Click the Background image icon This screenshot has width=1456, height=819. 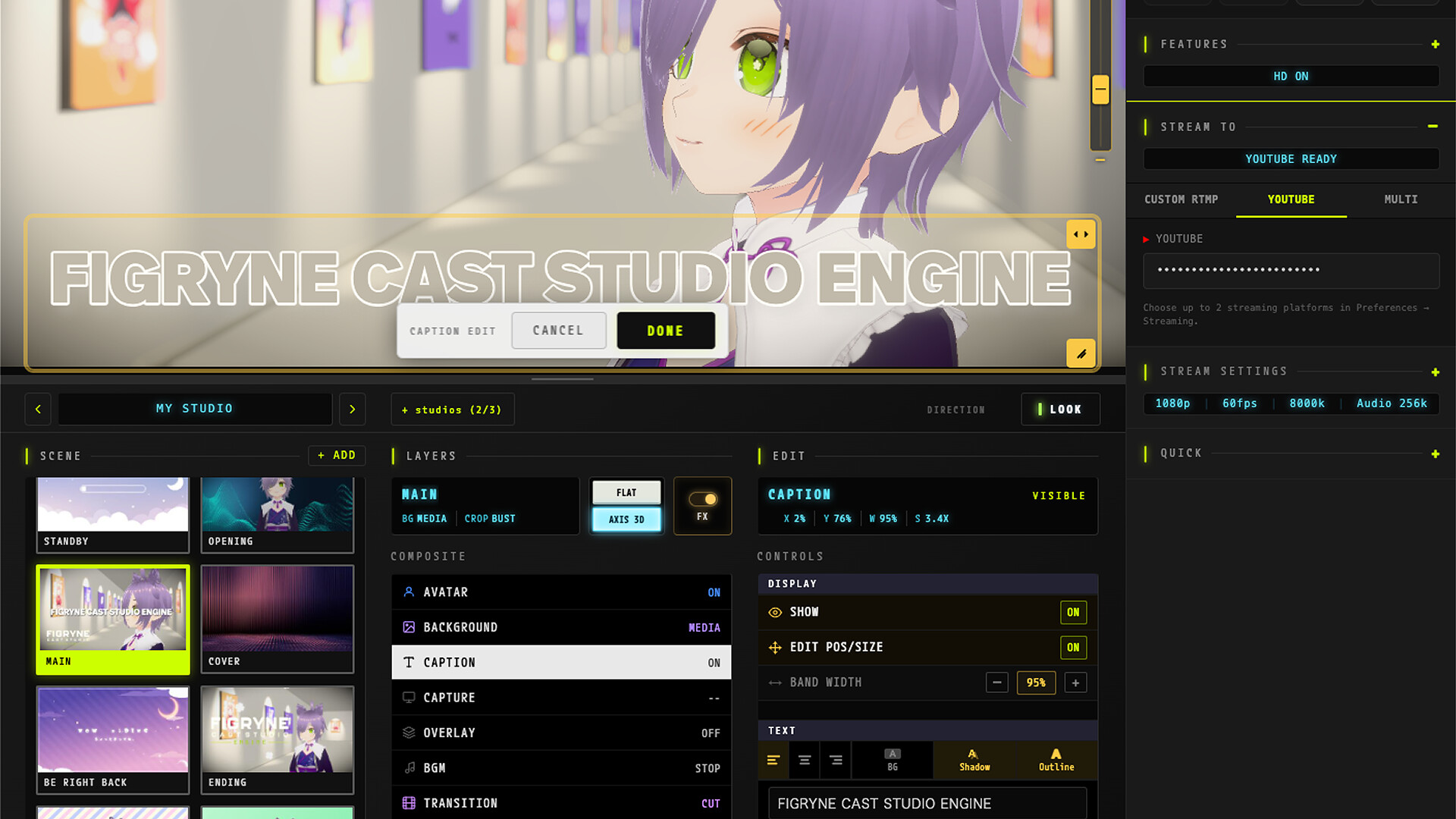[409, 627]
